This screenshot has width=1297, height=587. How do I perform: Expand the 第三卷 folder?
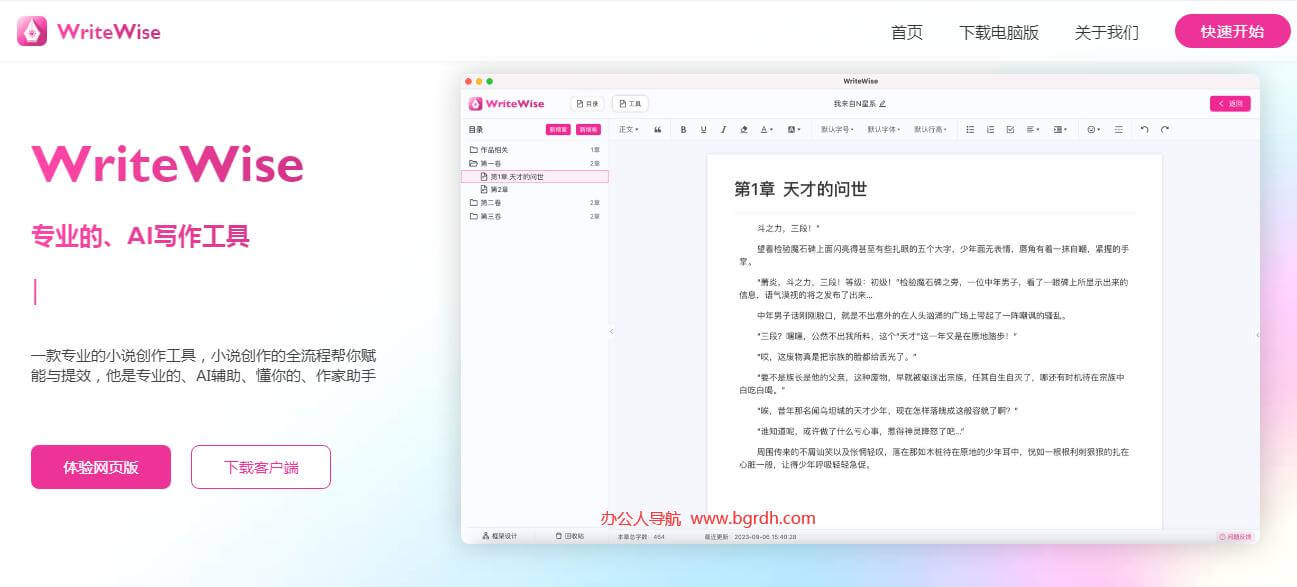(x=535, y=216)
